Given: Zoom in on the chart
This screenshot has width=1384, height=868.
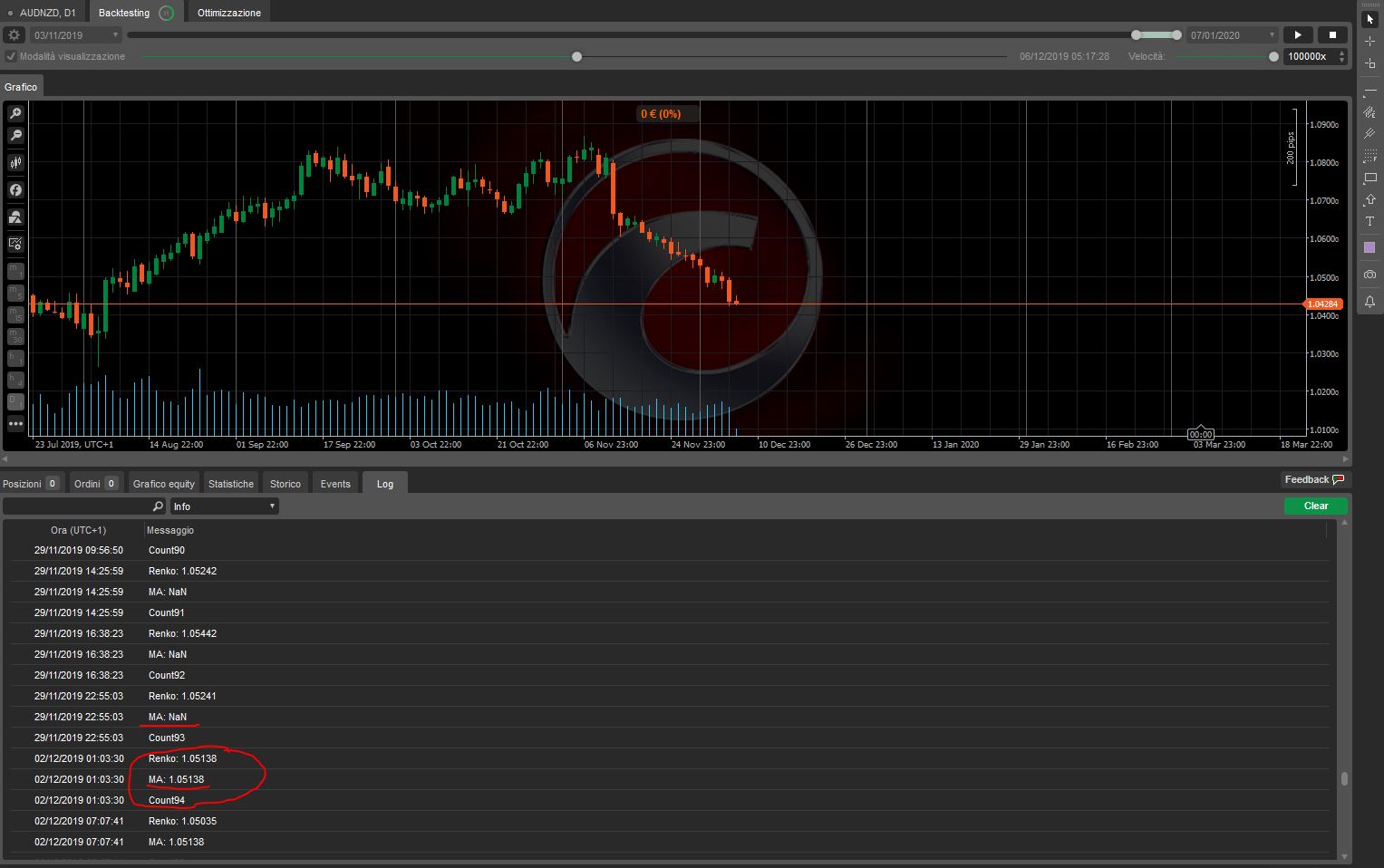Looking at the screenshot, I should click(15, 114).
